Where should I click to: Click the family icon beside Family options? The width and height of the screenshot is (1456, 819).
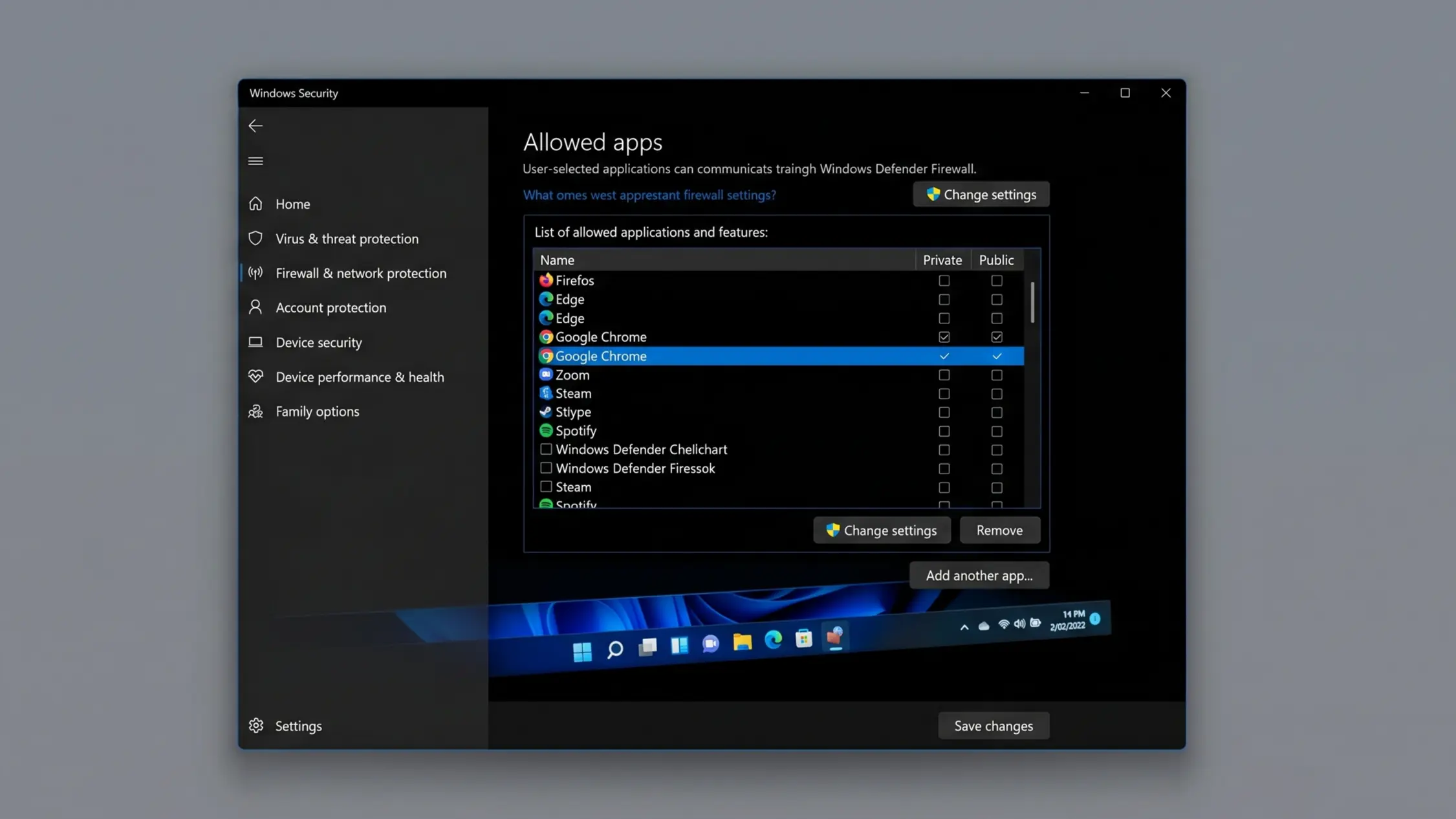[255, 411]
